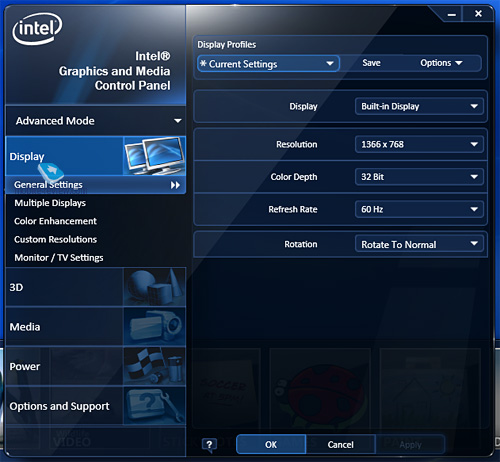
Task: Click the Refresh Rate label
Action: (293, 209)
